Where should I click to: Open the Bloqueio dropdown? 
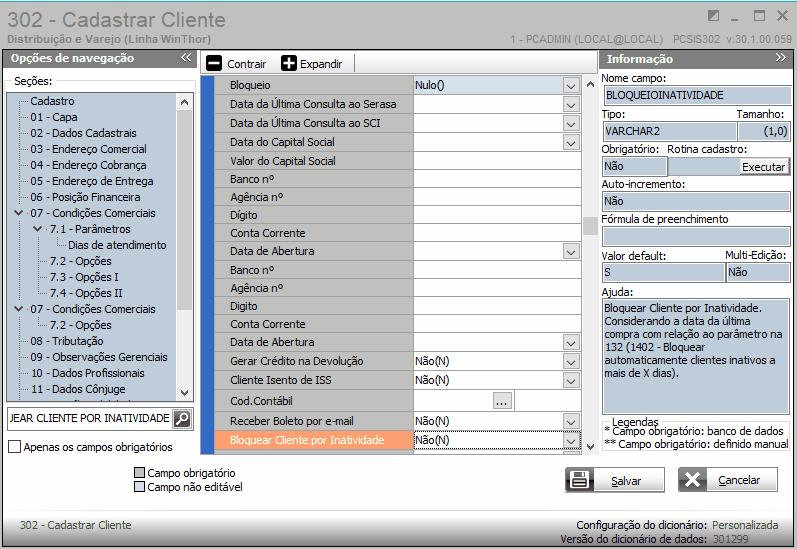click(x=571, y=85)
